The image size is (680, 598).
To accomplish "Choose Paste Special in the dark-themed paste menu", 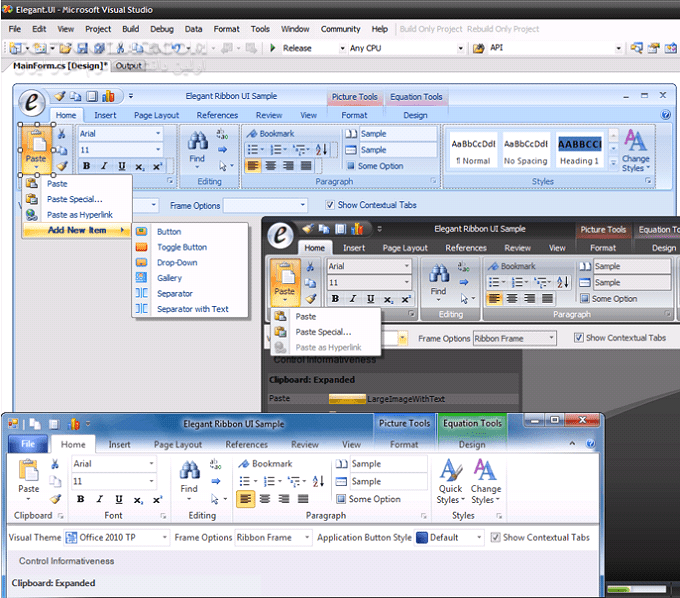I will [322, 331].
